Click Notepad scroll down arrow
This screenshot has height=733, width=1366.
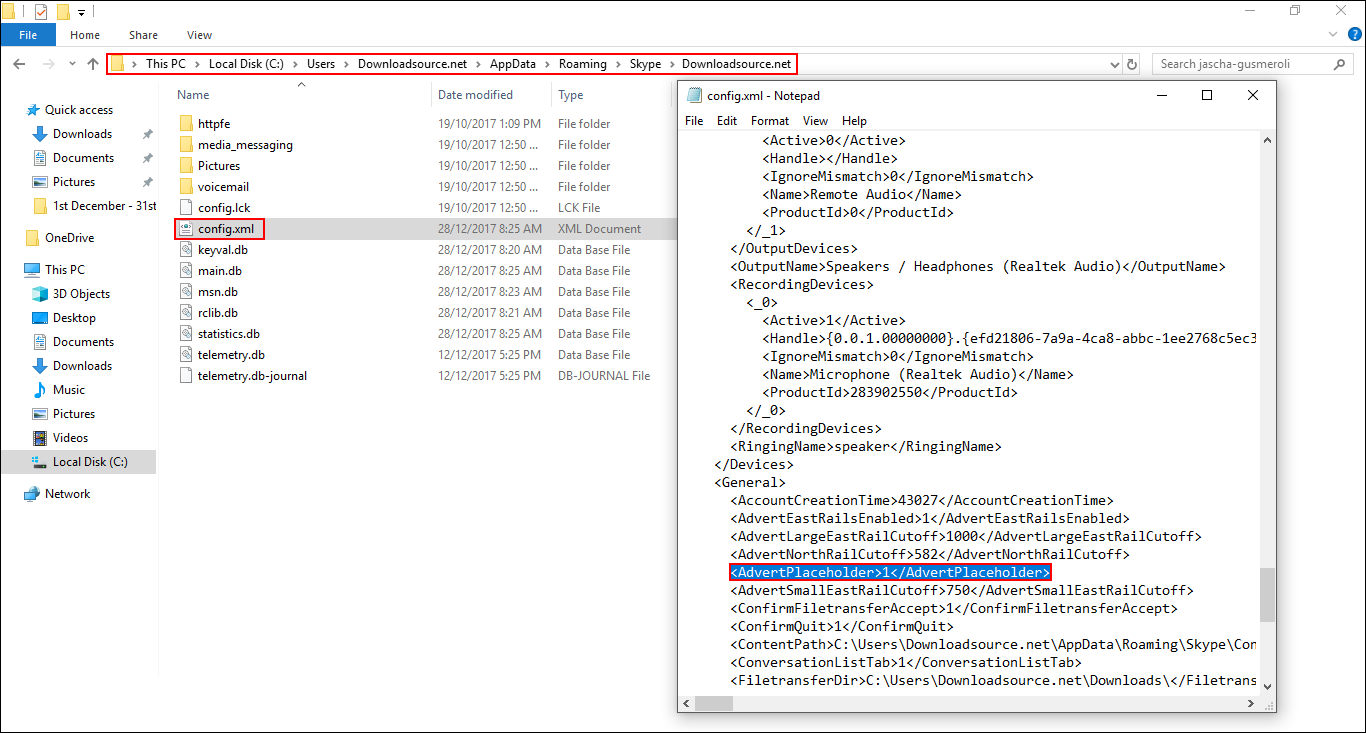pos(1267,686)
